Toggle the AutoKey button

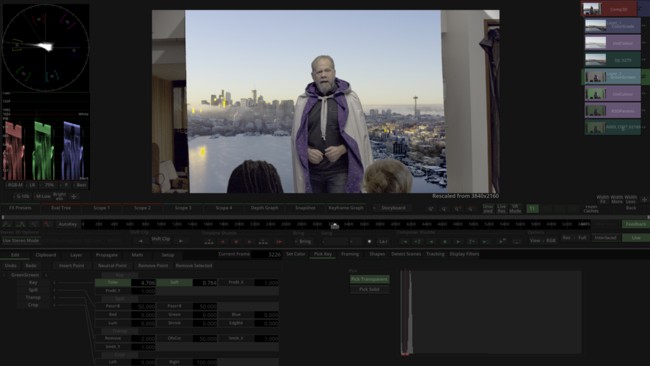coord(68,224)
